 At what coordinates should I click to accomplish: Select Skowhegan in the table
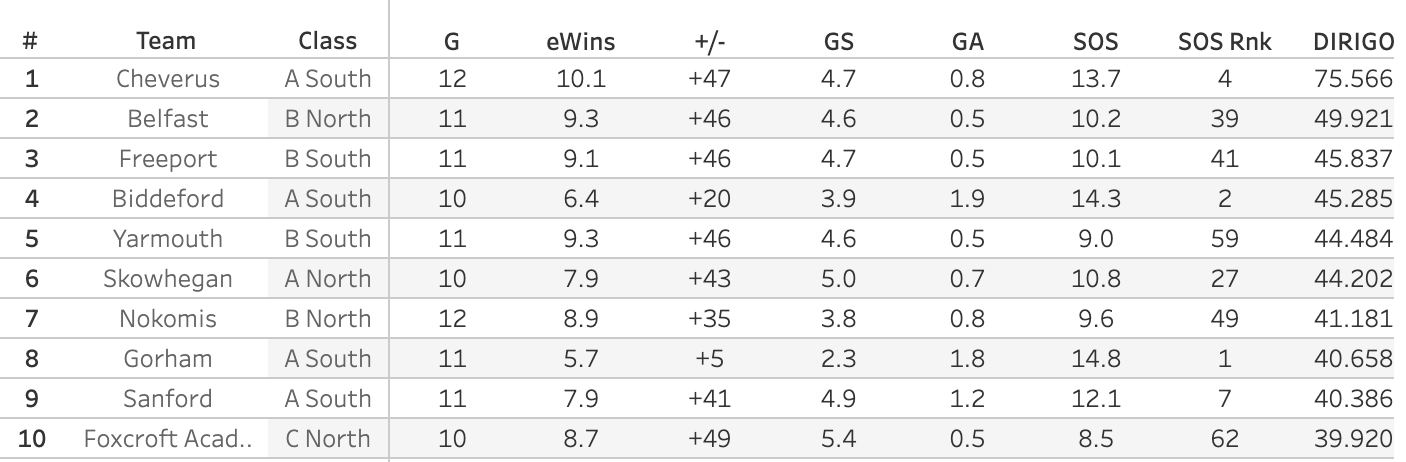(168, 279)
